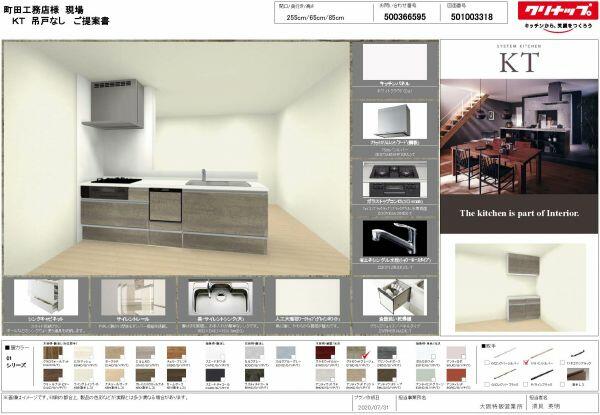The width and height of the screenshot is (600, 415).
Task: Pick the dark red door color swatch
Action: point(325,353)
